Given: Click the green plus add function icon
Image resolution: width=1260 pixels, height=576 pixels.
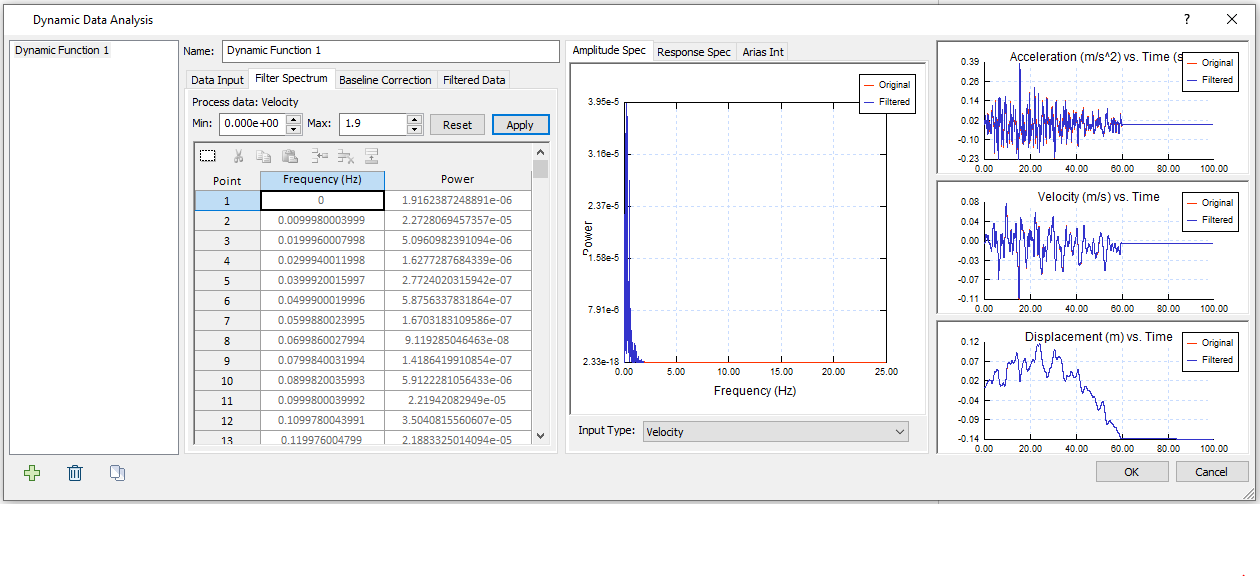Looking at the screenshot, I should coord(31,473).
